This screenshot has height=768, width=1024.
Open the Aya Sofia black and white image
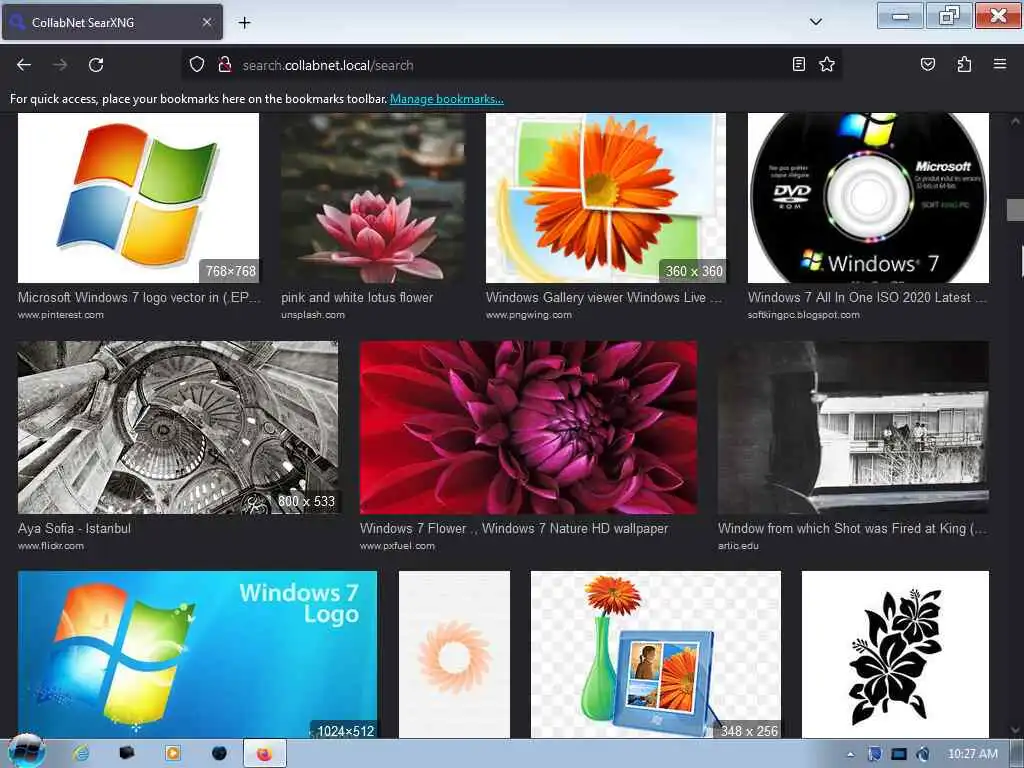178,427
